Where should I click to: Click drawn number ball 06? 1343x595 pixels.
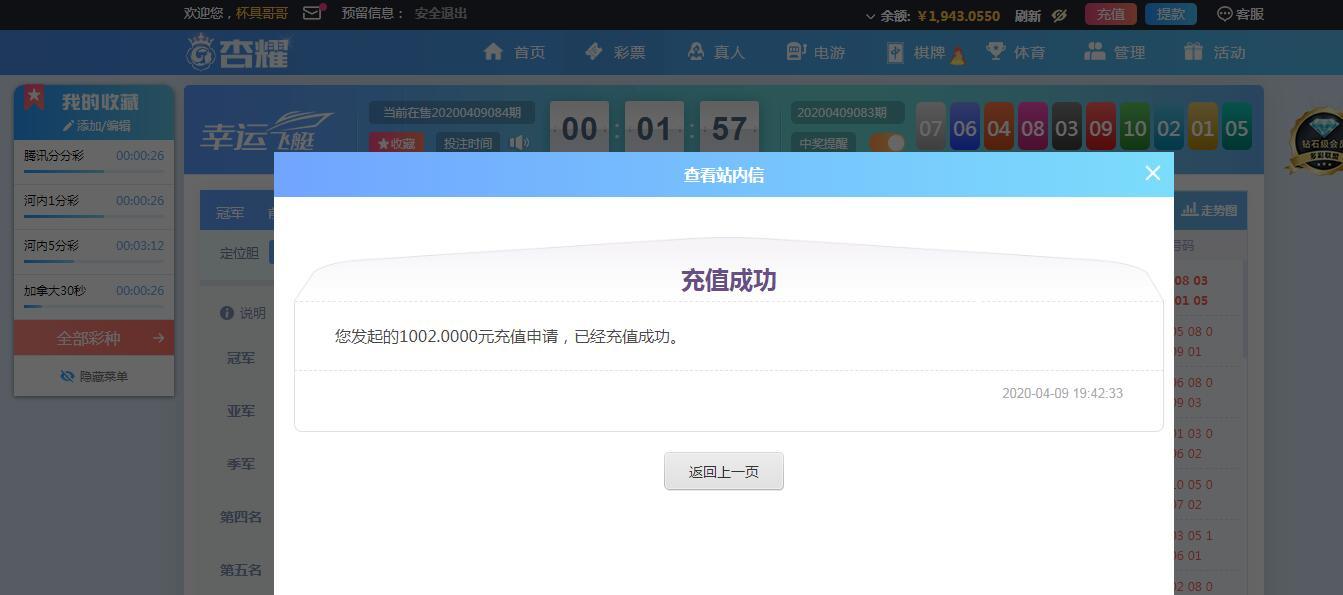(x=965, y=128)
